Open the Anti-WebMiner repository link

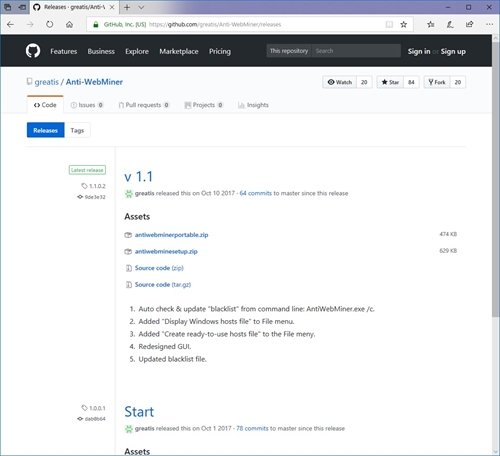coord(94,82)
